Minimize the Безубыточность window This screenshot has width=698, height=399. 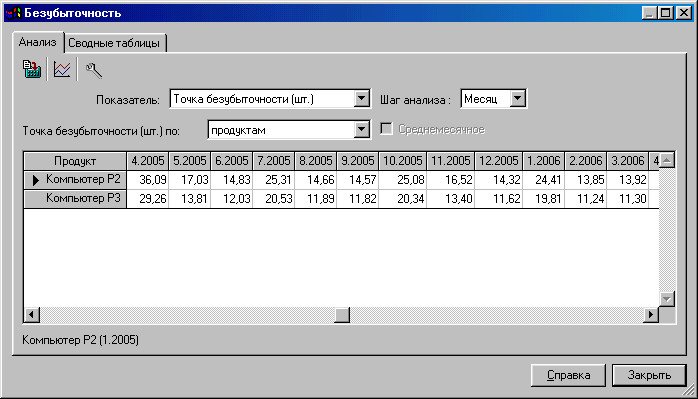(650, 13)
